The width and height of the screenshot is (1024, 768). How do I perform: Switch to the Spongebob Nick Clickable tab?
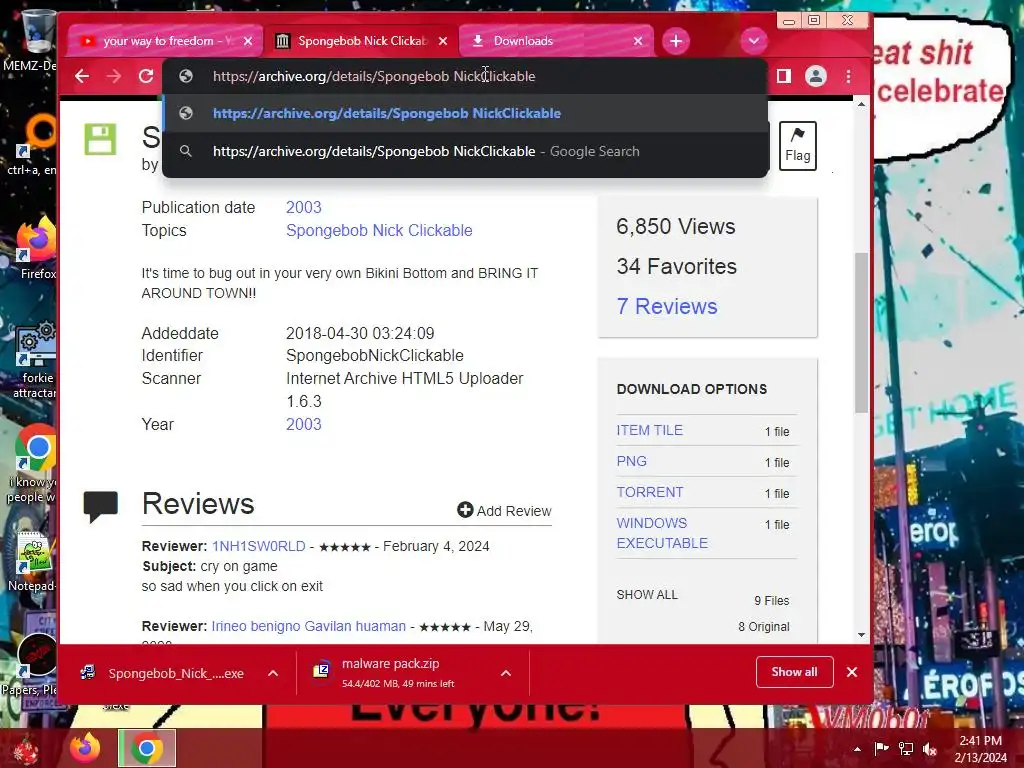(x=360, y=41)
